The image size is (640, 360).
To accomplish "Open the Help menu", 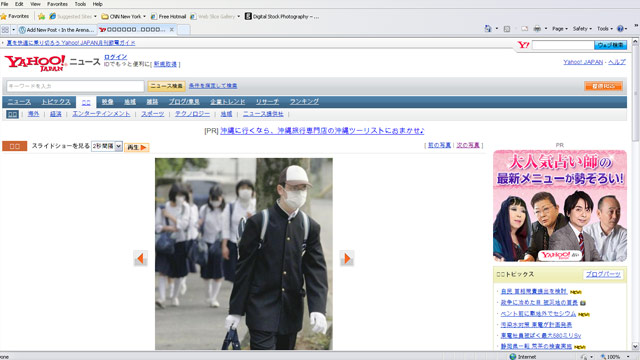I will (97, 4).
